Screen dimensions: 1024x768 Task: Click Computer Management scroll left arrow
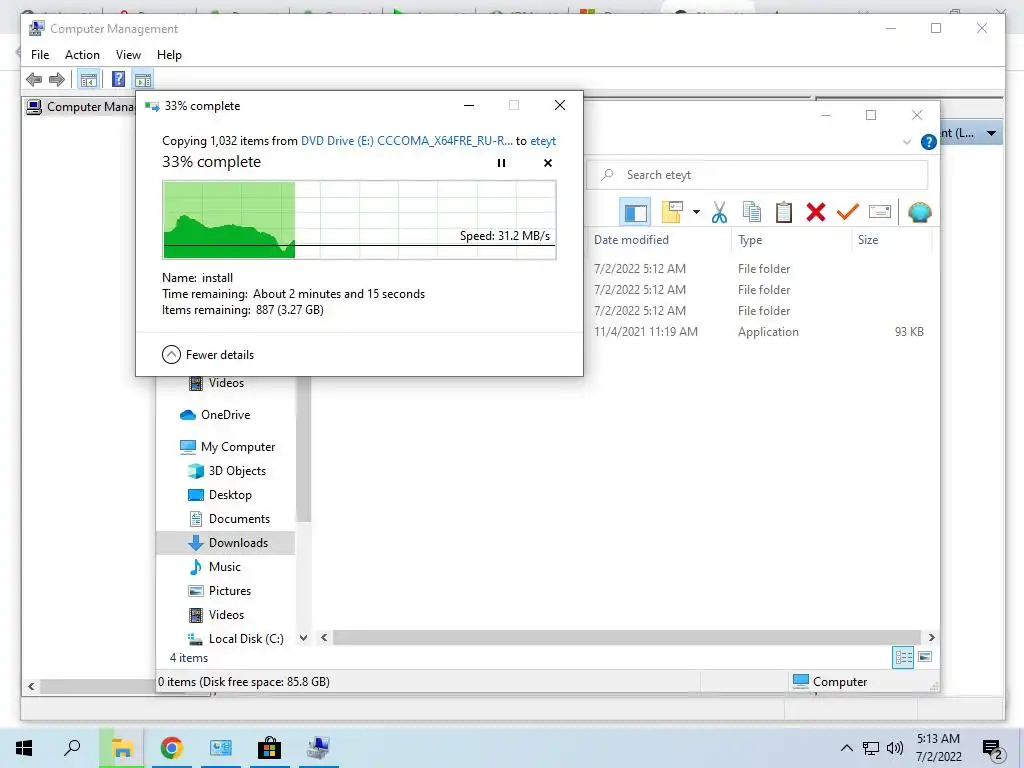(31, 686)
